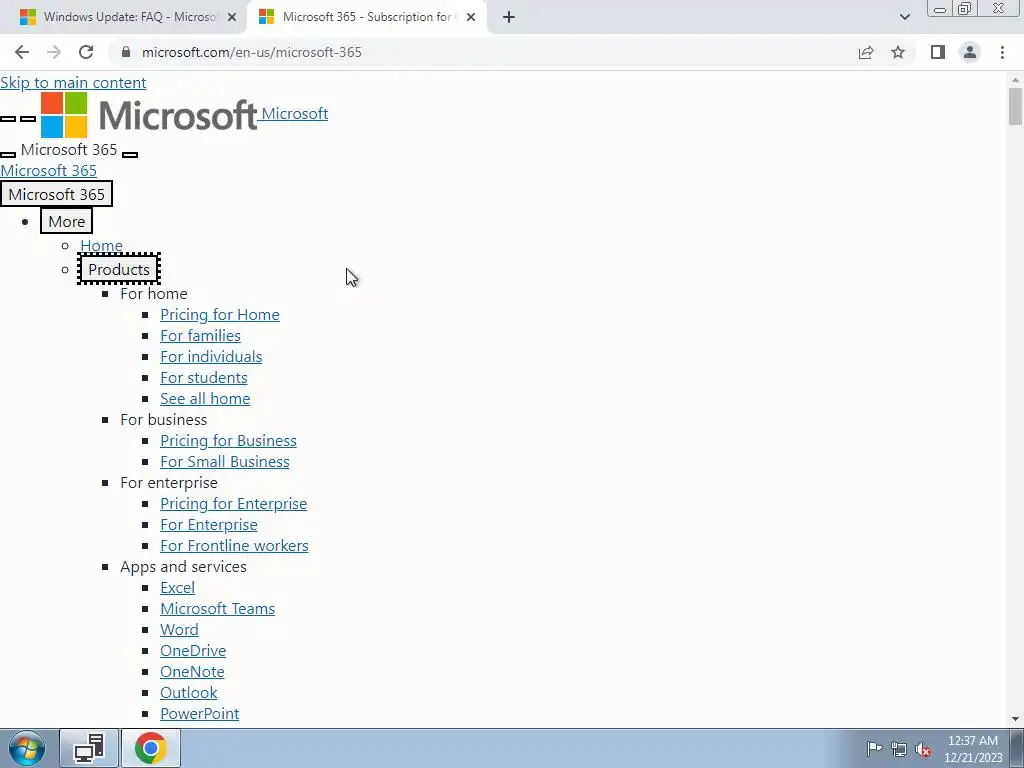
Task: Open the tab search dropdown arrow
Action: pos(904,17)
